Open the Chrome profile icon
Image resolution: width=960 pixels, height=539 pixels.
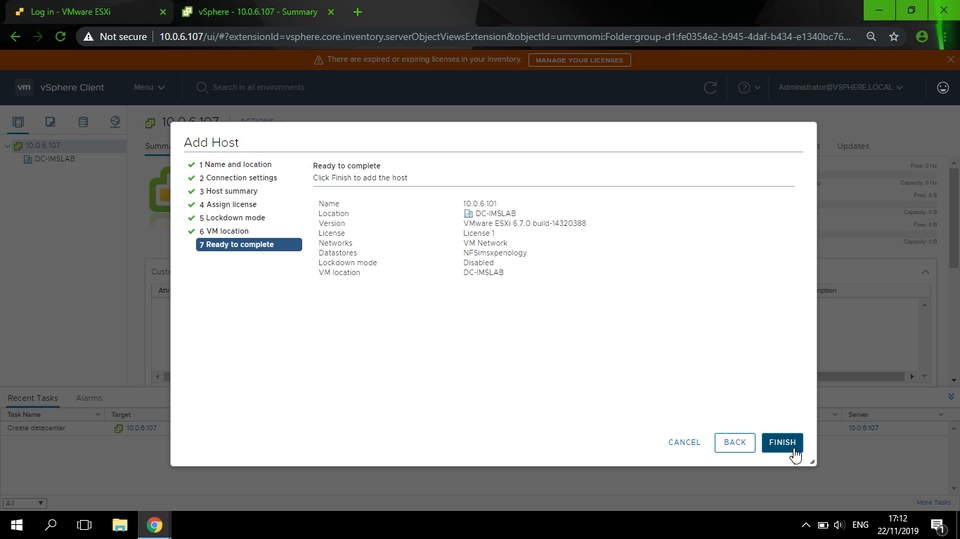pyautogui.click(x=921, y=37)
